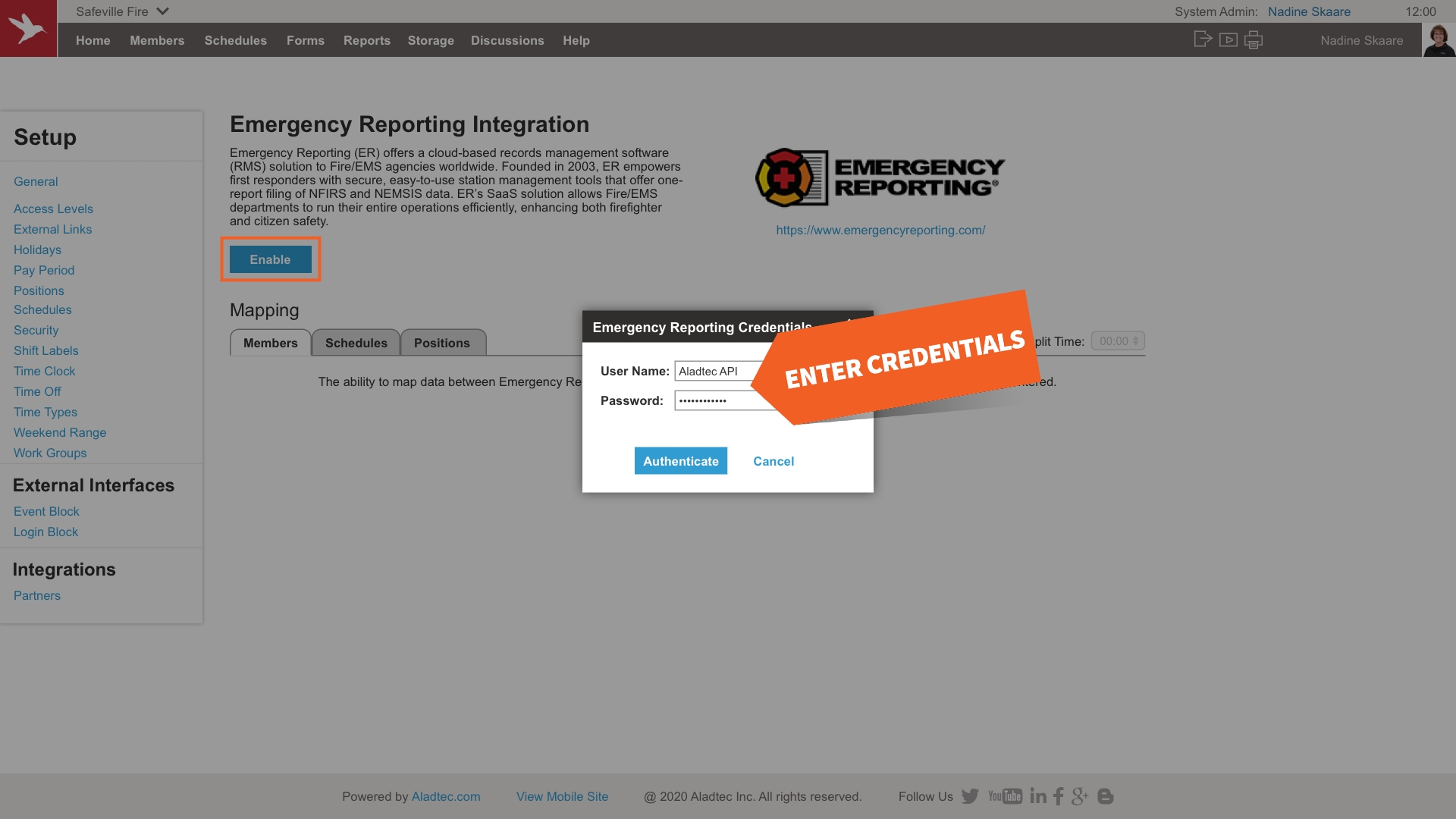1456x819 pixels.
Task: Click Cancel to dismiss credentials dialog
Action: (x=774, y=460)
